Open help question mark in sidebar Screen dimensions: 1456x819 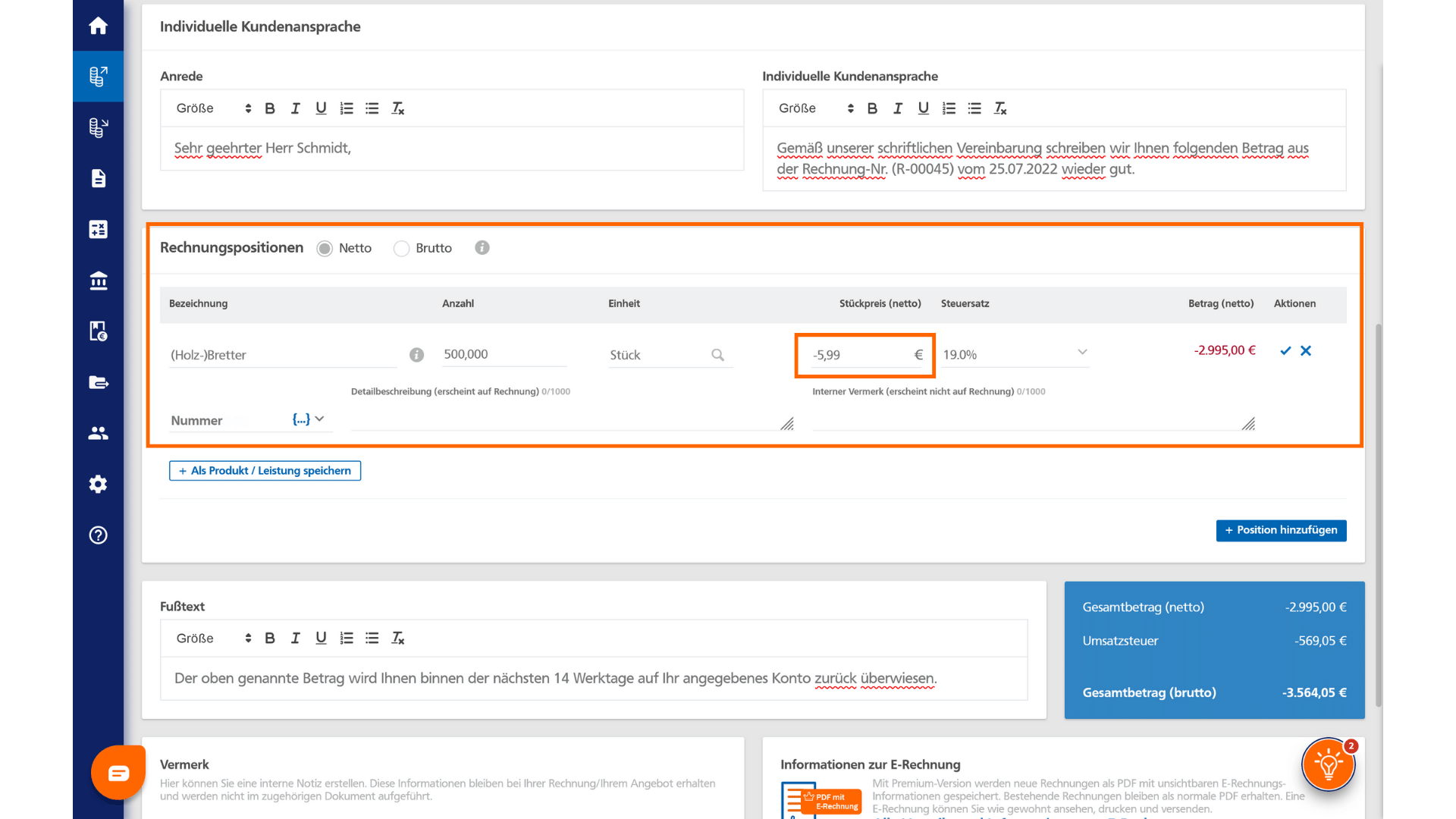point(98,535)
